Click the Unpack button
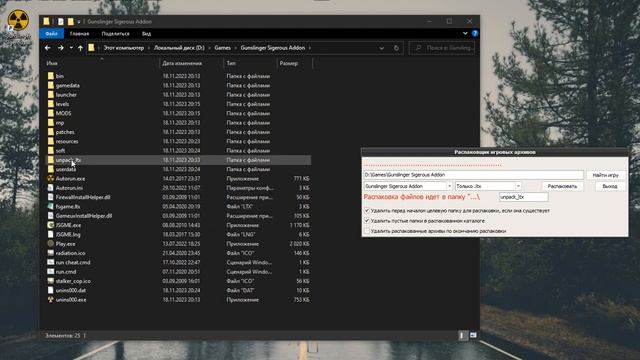Screen dimensions: 640x360 tap(562, 186)
